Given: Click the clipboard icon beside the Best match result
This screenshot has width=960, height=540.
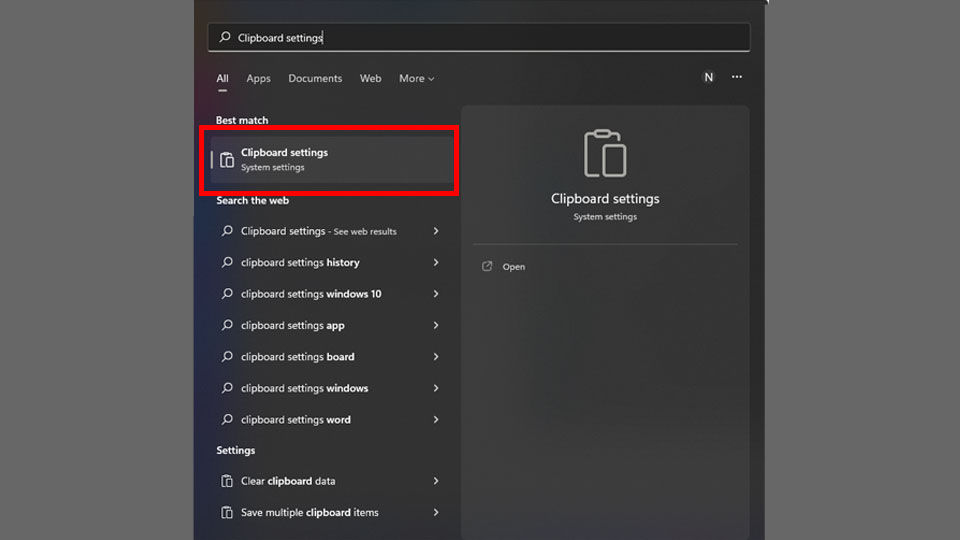Looking at the screenshot, I should [227, 160].
